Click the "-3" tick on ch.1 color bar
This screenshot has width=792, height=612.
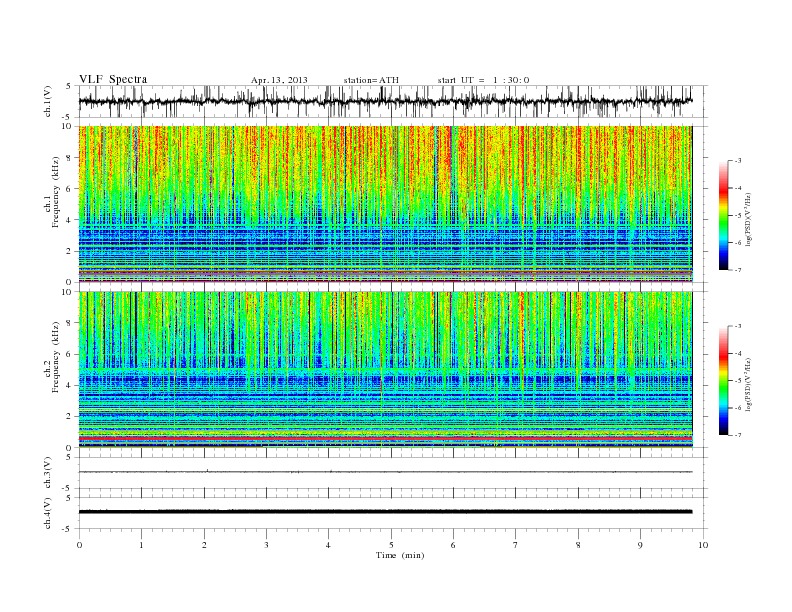[x=738, y=161]
